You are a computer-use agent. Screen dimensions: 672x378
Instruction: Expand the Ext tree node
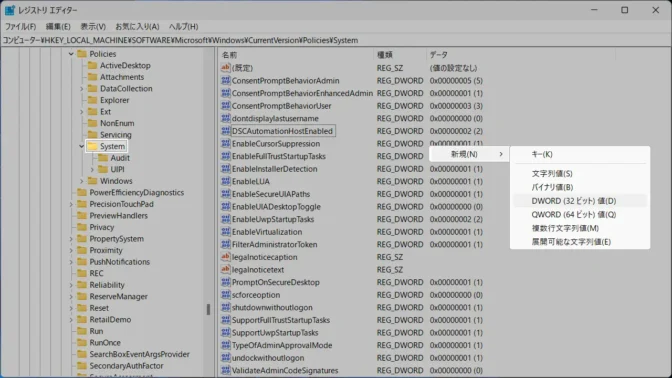pos(81,111)
